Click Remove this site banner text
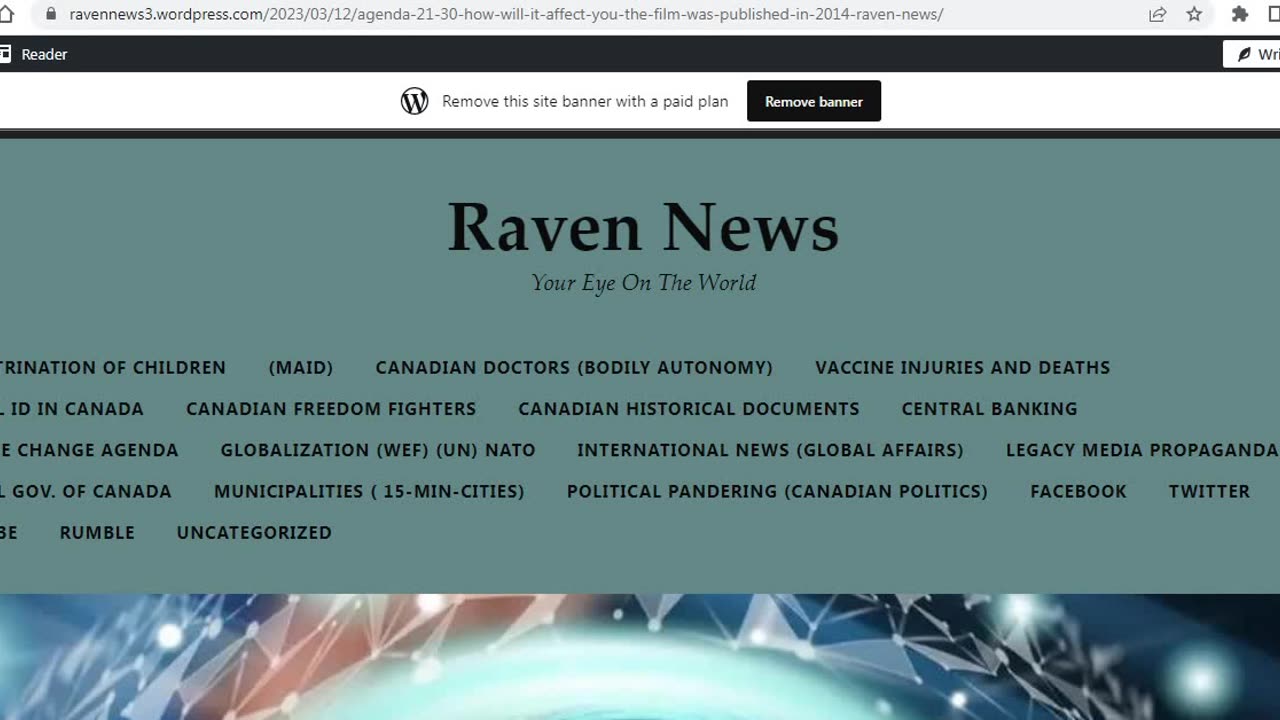Viewport: 1280px width, 720px height. (585, 101)
